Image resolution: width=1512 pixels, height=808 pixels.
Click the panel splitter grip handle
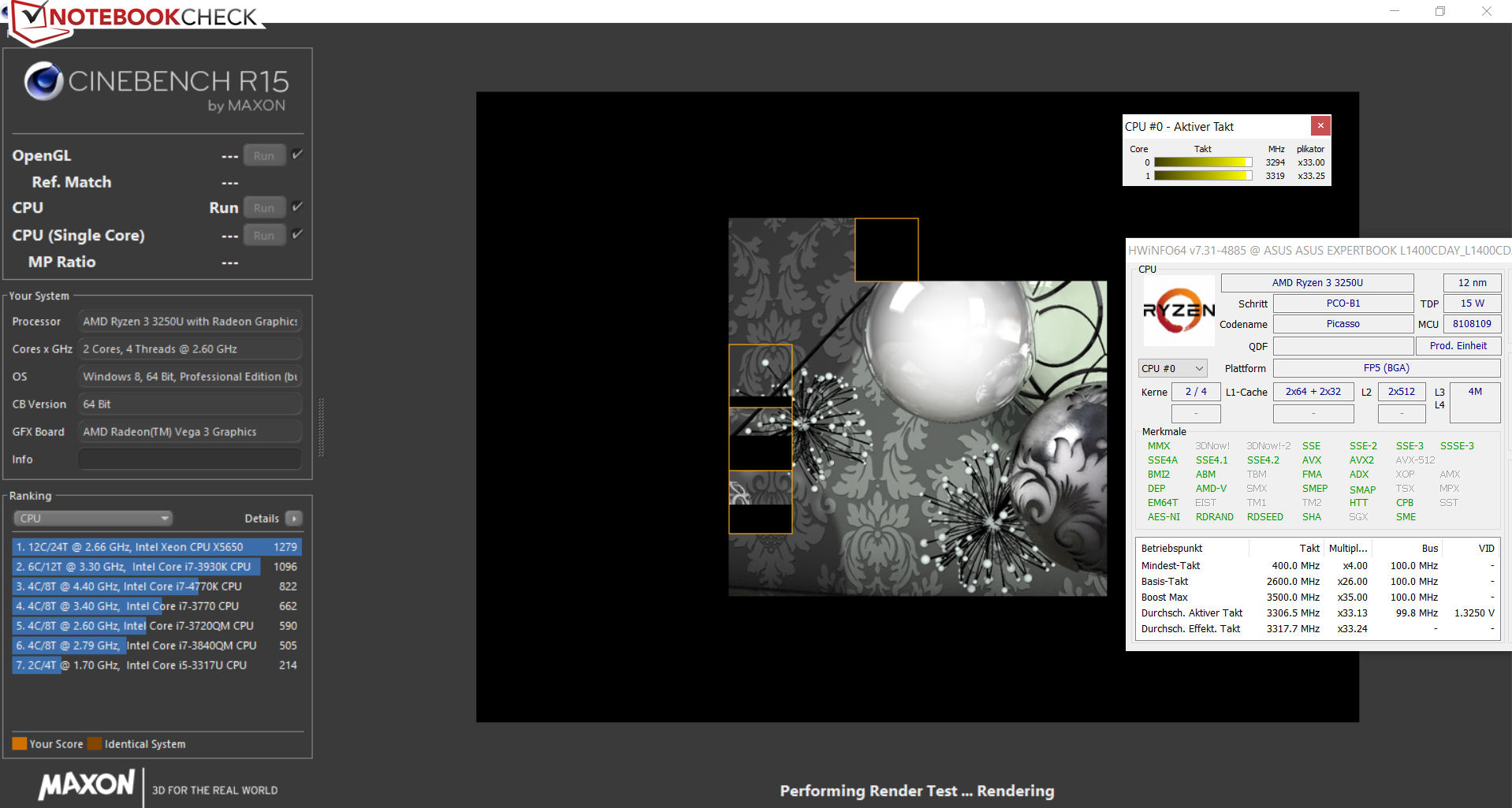[x=321, y=427]
